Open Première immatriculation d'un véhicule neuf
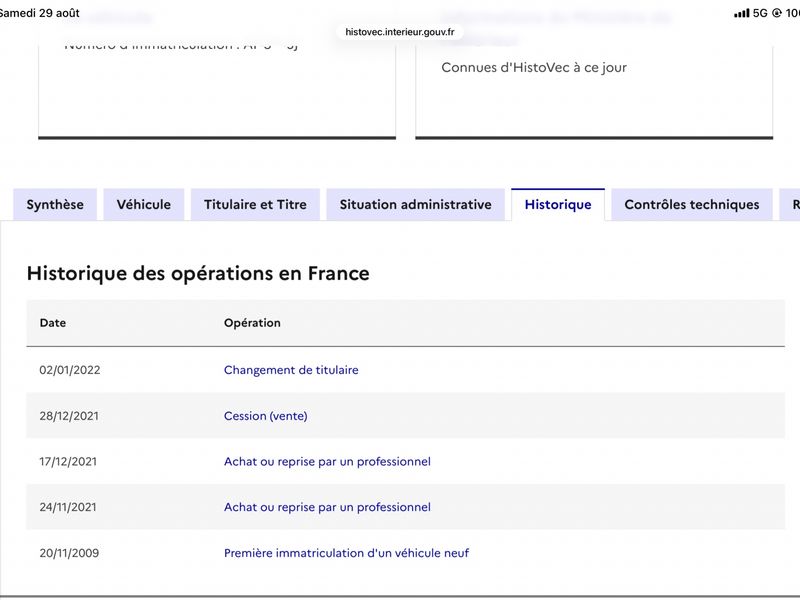 [x=346, y=553]
